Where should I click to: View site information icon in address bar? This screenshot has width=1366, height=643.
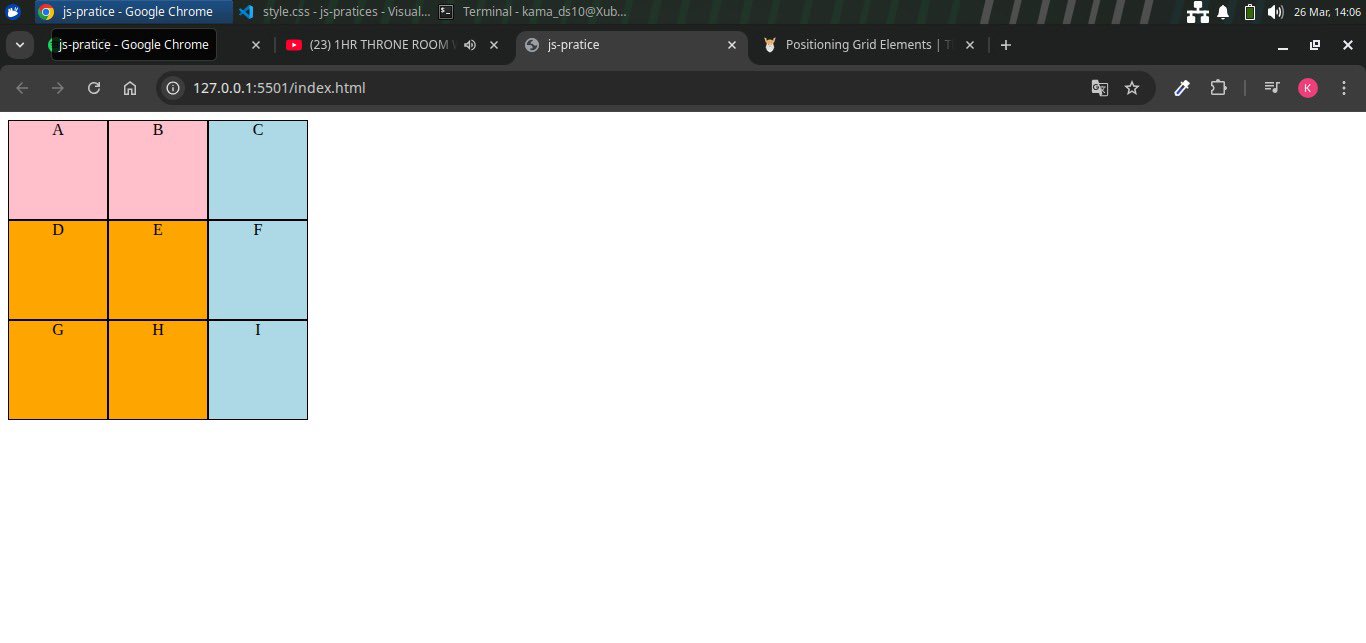[x=173, y=88]
